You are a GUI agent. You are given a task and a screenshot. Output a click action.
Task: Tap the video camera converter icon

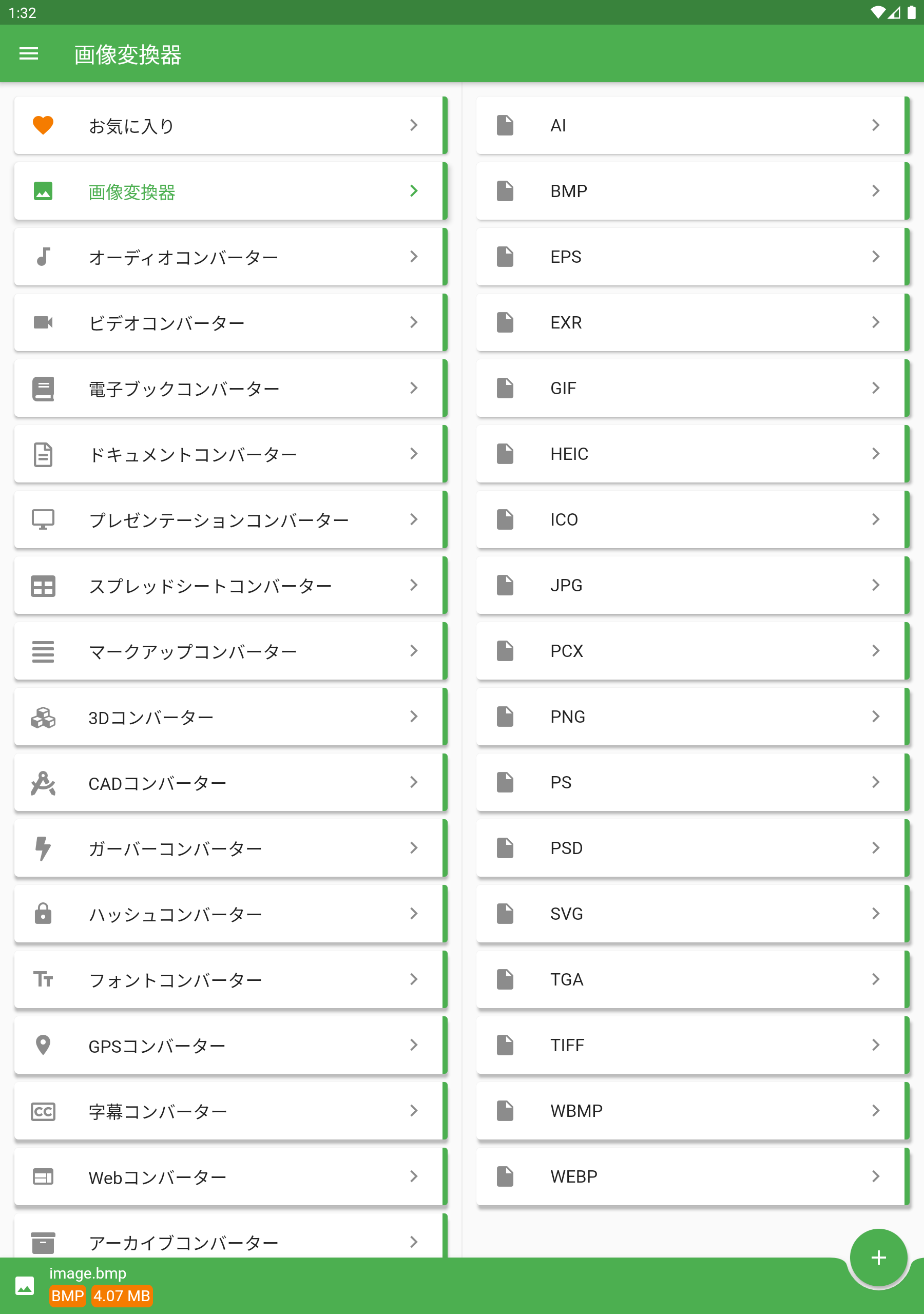[43, 322]
